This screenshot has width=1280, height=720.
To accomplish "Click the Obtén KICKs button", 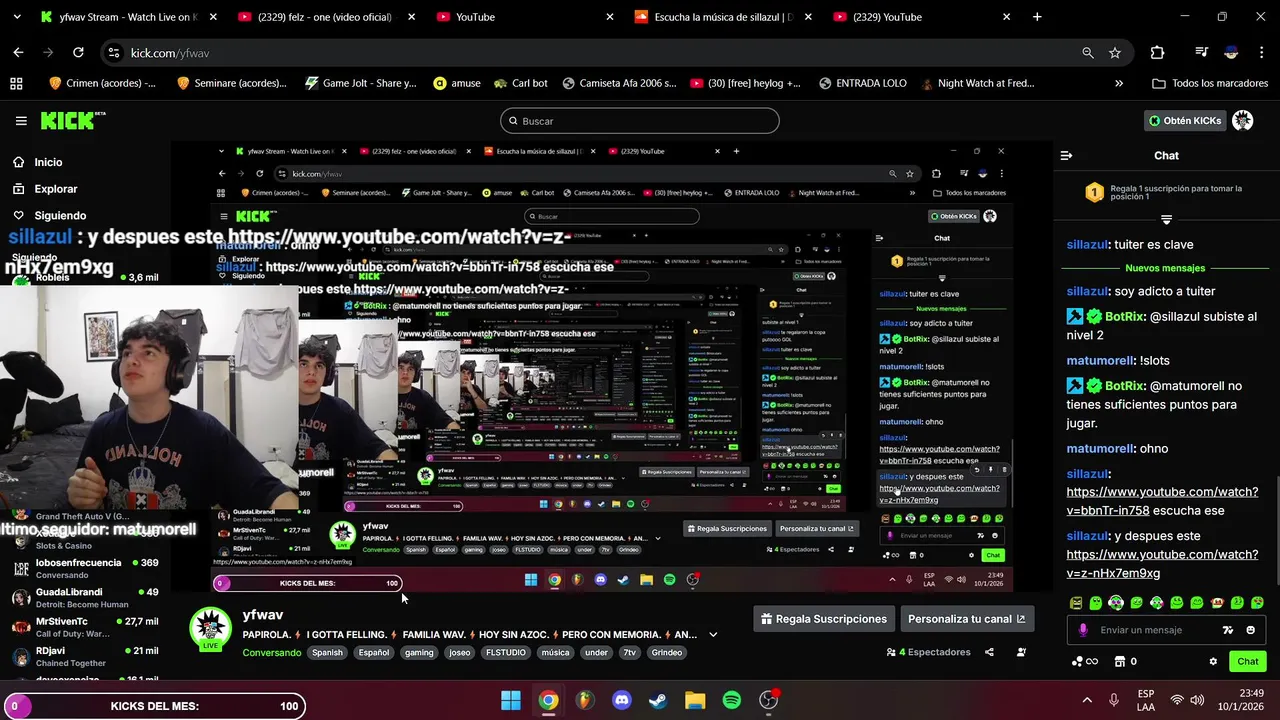I will [x=1185, y=120].
